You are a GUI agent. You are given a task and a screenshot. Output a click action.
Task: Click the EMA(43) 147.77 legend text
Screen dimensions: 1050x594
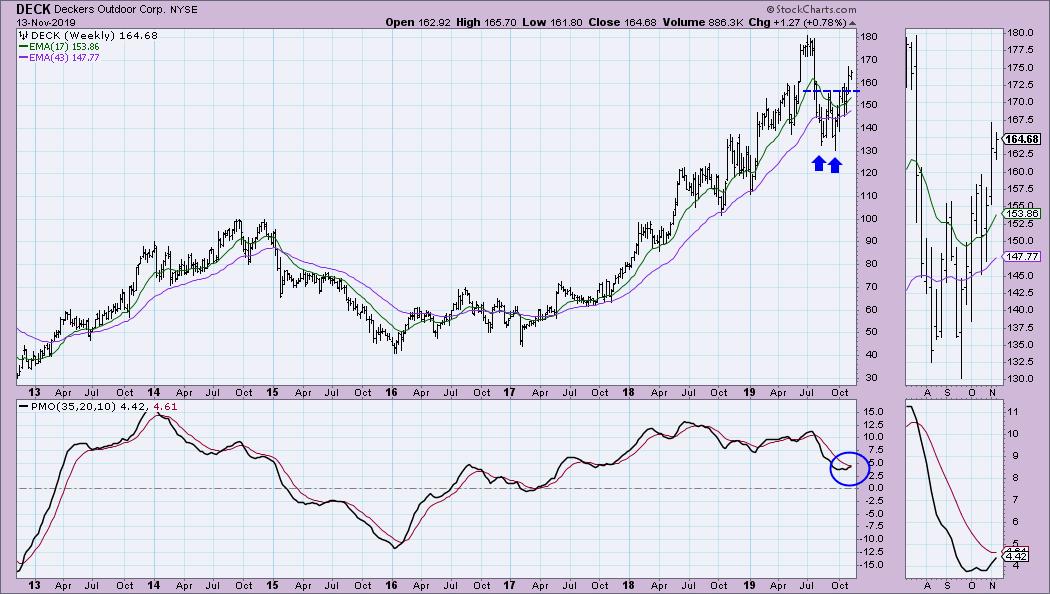(x=64, y=58)
